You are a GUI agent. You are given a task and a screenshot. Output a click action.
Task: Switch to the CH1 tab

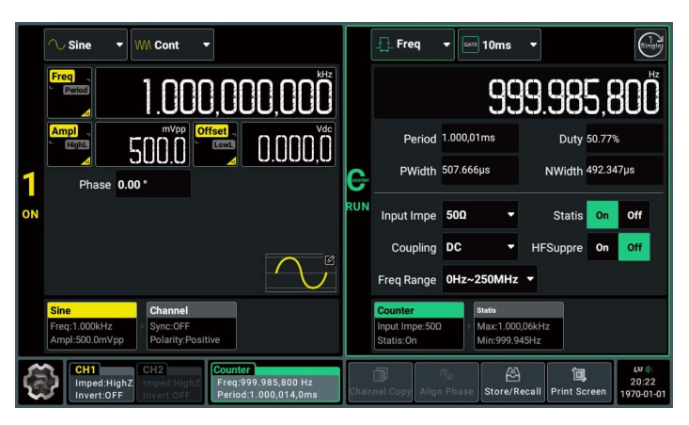pyautogui.click(x=101, y=382)
